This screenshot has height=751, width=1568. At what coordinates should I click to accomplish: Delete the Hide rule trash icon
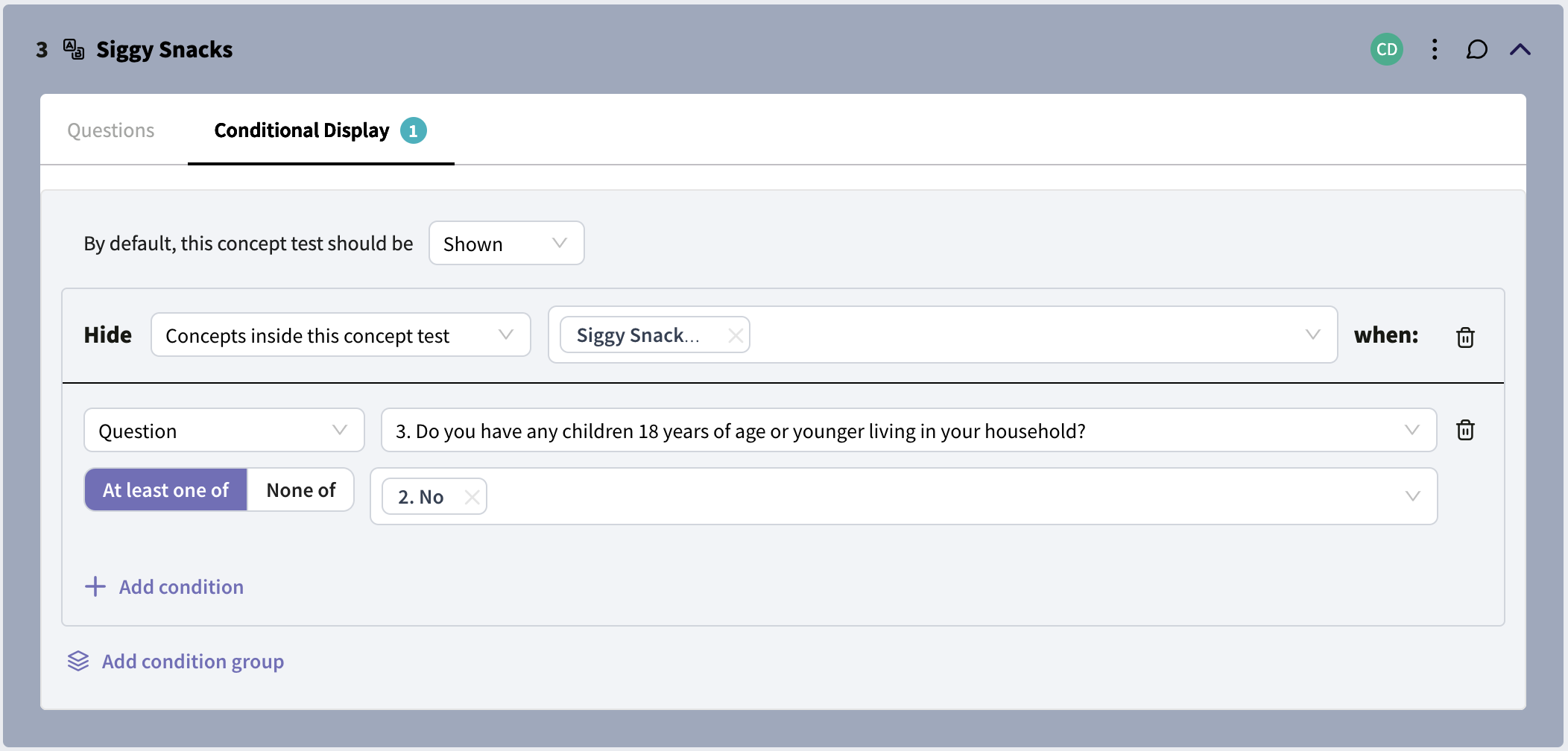click(x=1465, y=337)
